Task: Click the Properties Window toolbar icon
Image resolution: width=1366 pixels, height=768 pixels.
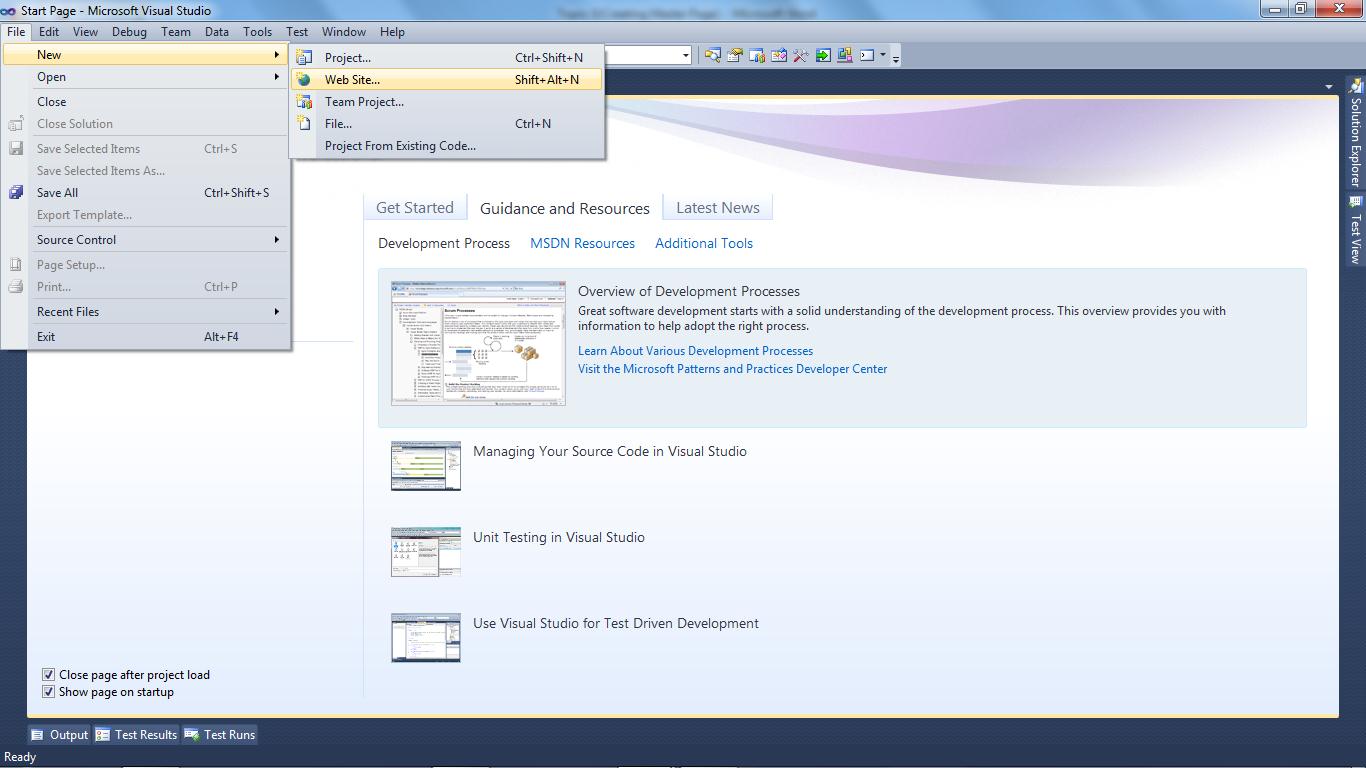Action: [735, 56]
